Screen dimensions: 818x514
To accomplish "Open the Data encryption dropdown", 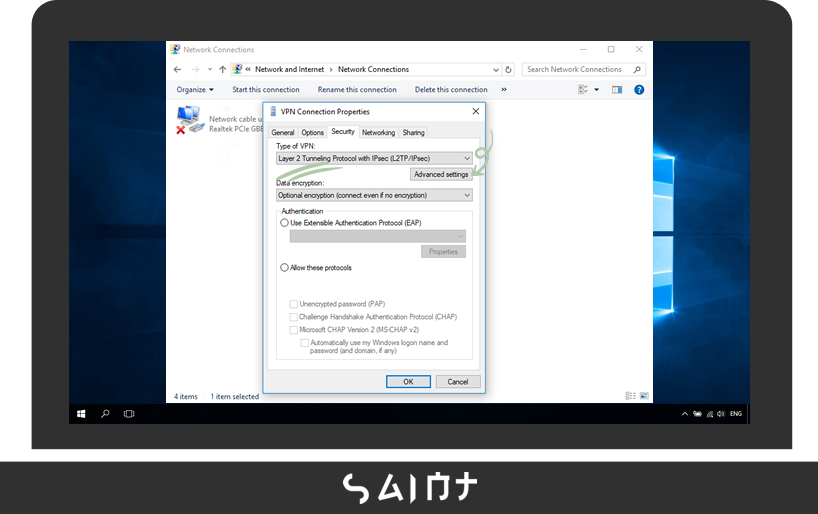I will coord(374,195).
